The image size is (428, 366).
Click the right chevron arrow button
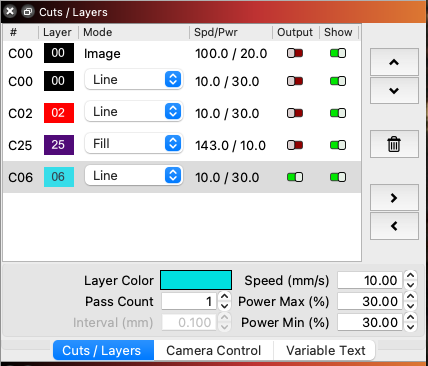pyautogui.click(x=394, y=198)
